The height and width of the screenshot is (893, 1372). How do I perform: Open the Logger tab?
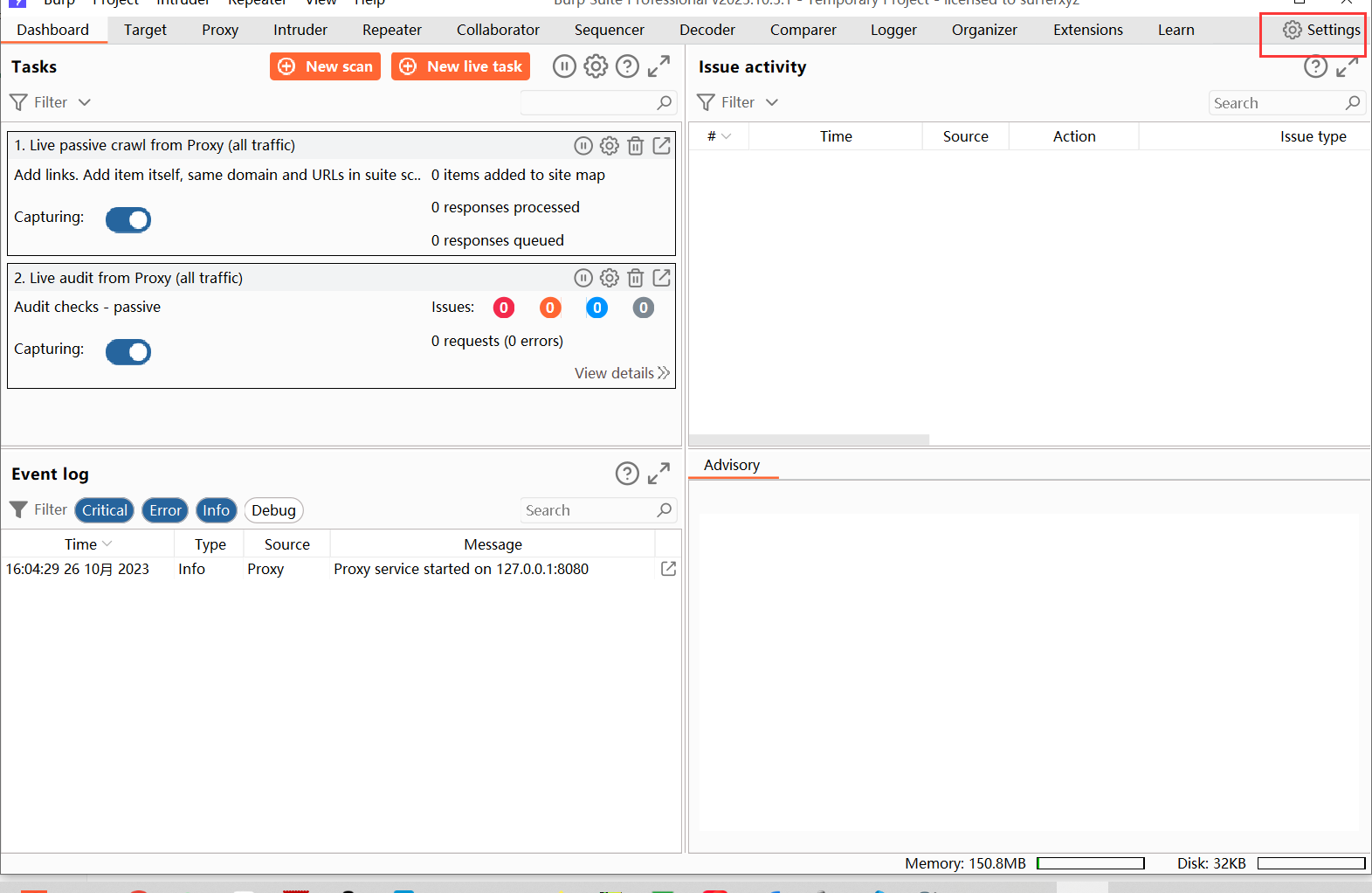[893, 30]
